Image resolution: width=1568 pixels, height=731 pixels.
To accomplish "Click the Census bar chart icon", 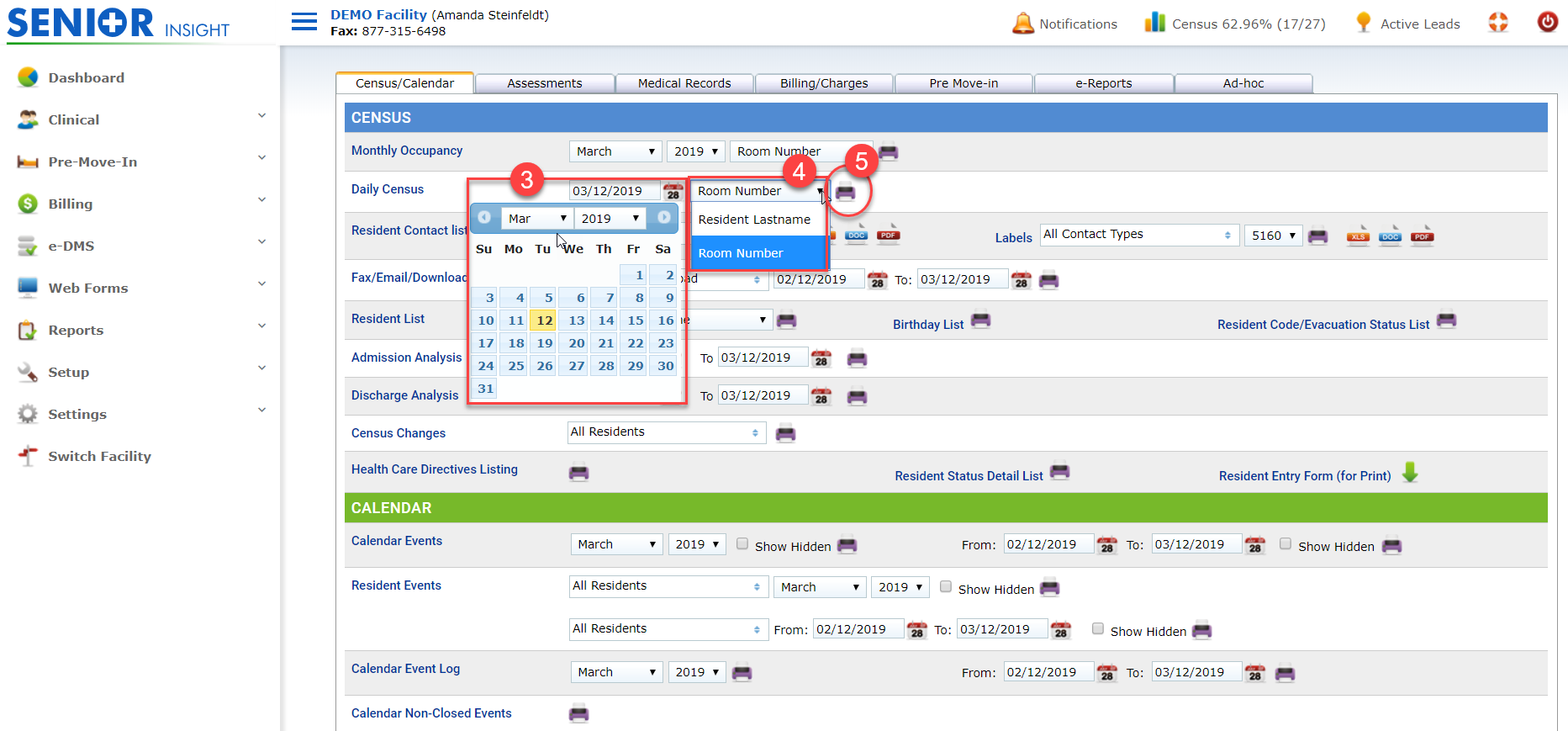I will (1155, 23).
